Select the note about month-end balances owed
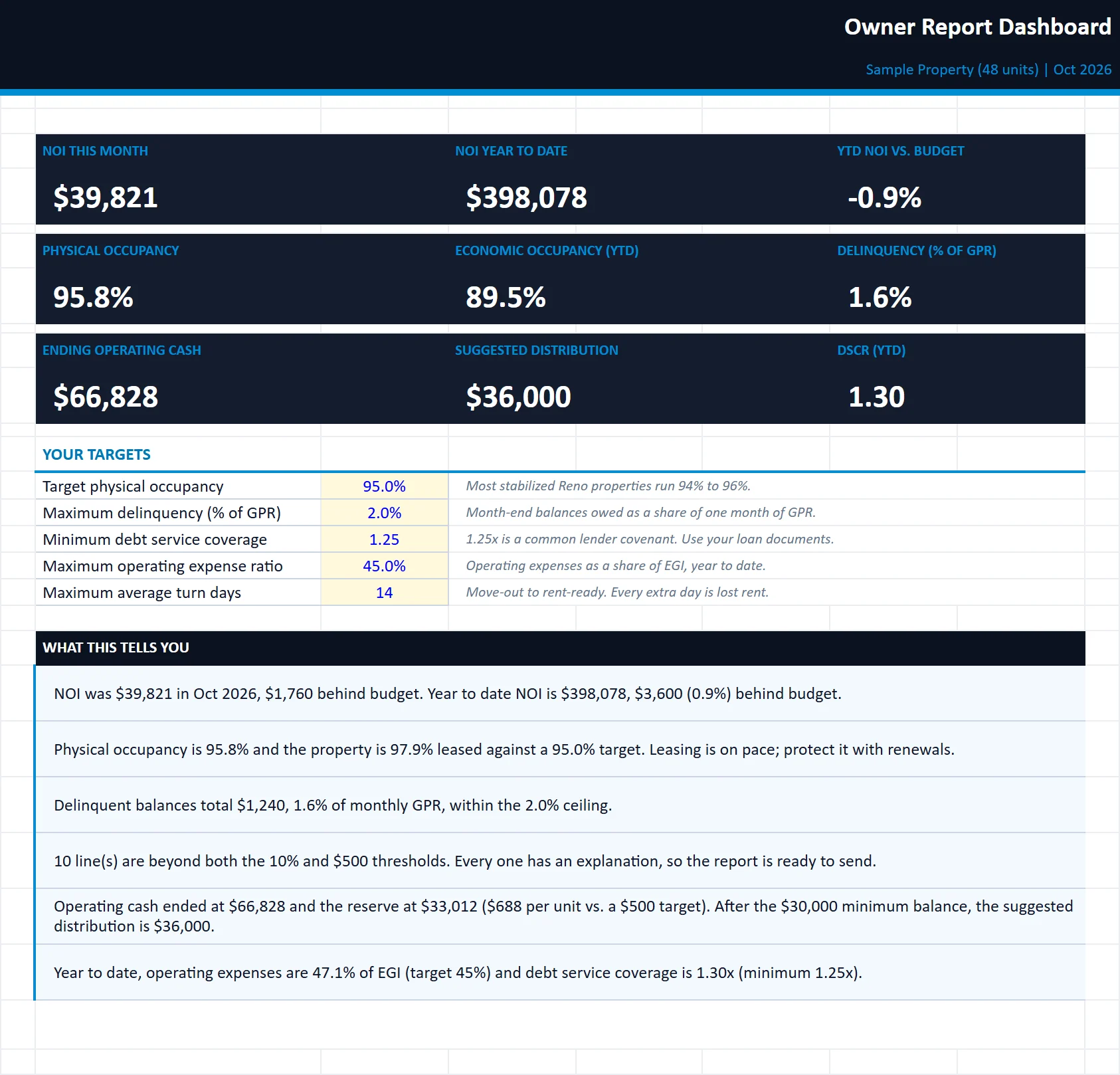This screenshot has height=1075, width=1120. point(640,512)
